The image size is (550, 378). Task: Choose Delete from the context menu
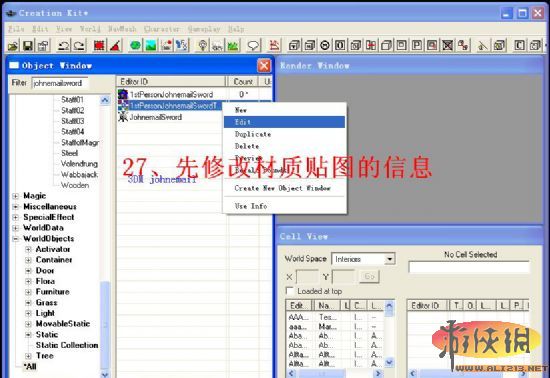coord(284,146)
